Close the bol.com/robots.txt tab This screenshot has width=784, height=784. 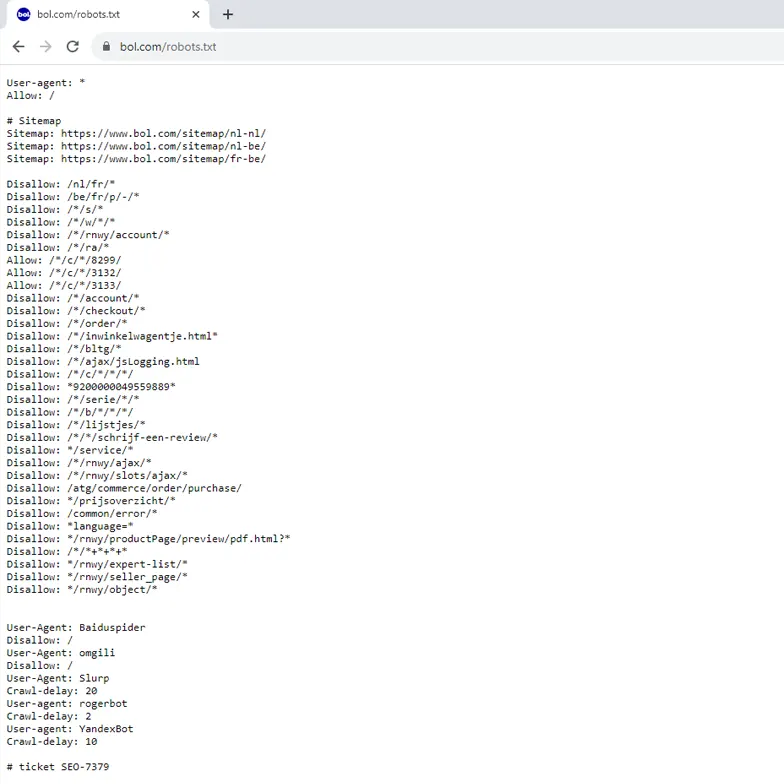pos(196,14)
